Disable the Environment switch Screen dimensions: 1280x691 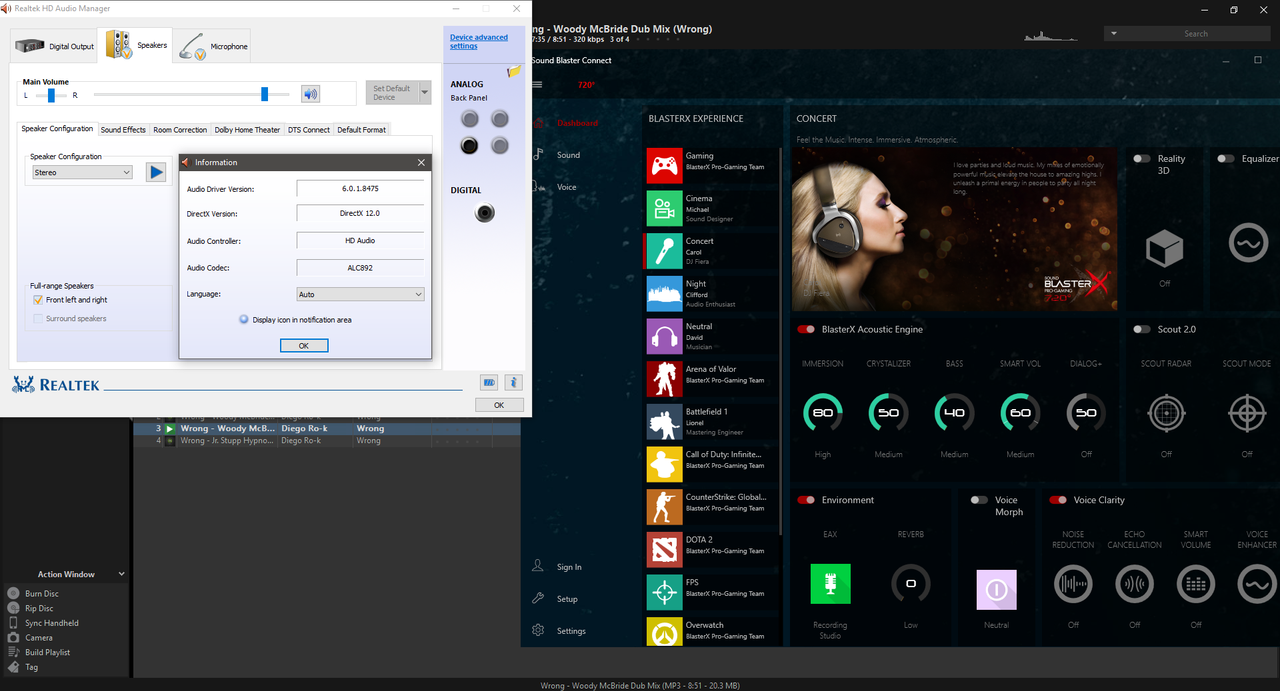point(806,500)
